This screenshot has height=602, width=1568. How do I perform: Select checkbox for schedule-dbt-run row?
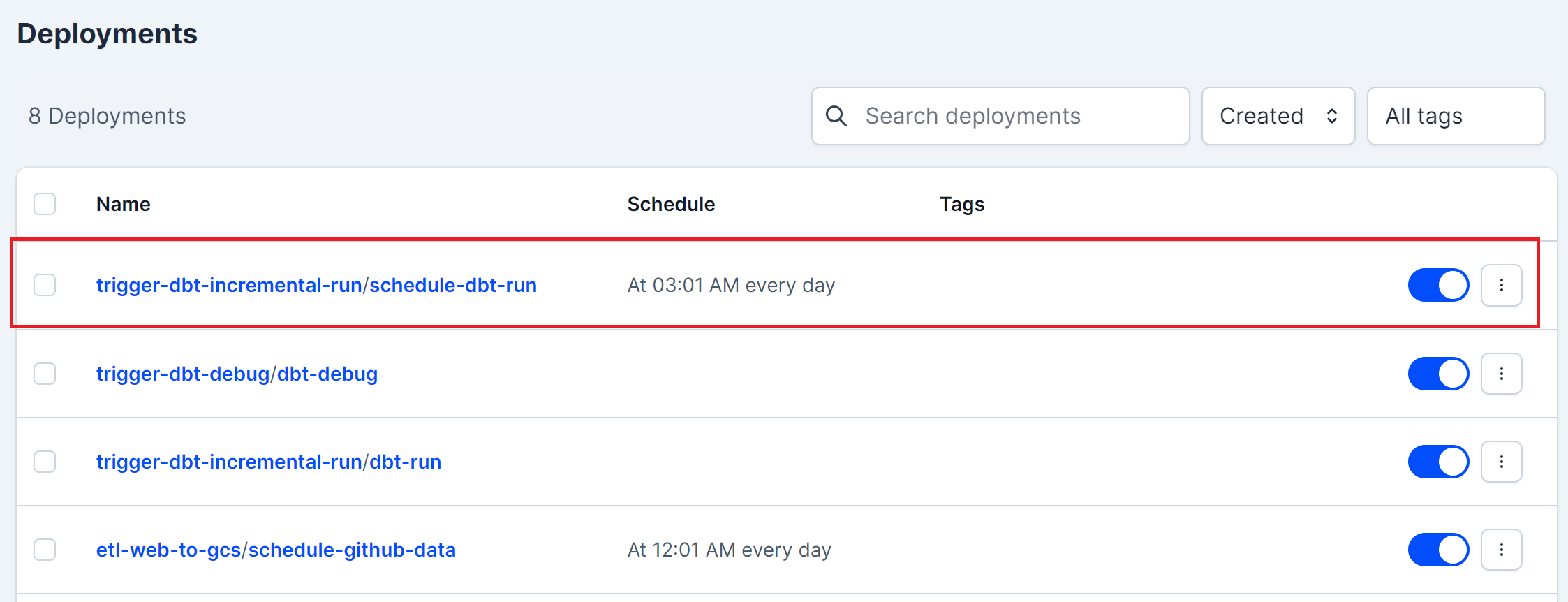45,285
